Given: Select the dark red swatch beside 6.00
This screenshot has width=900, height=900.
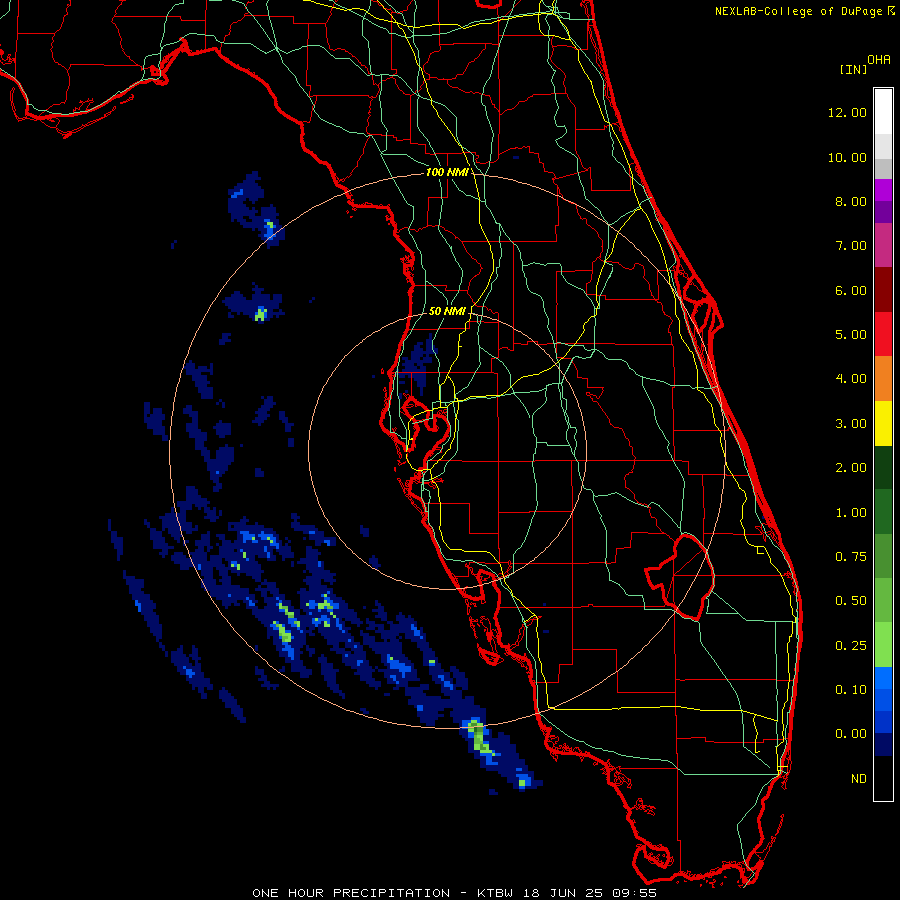Looking at the screenshot, I should [x=883, y=290].
